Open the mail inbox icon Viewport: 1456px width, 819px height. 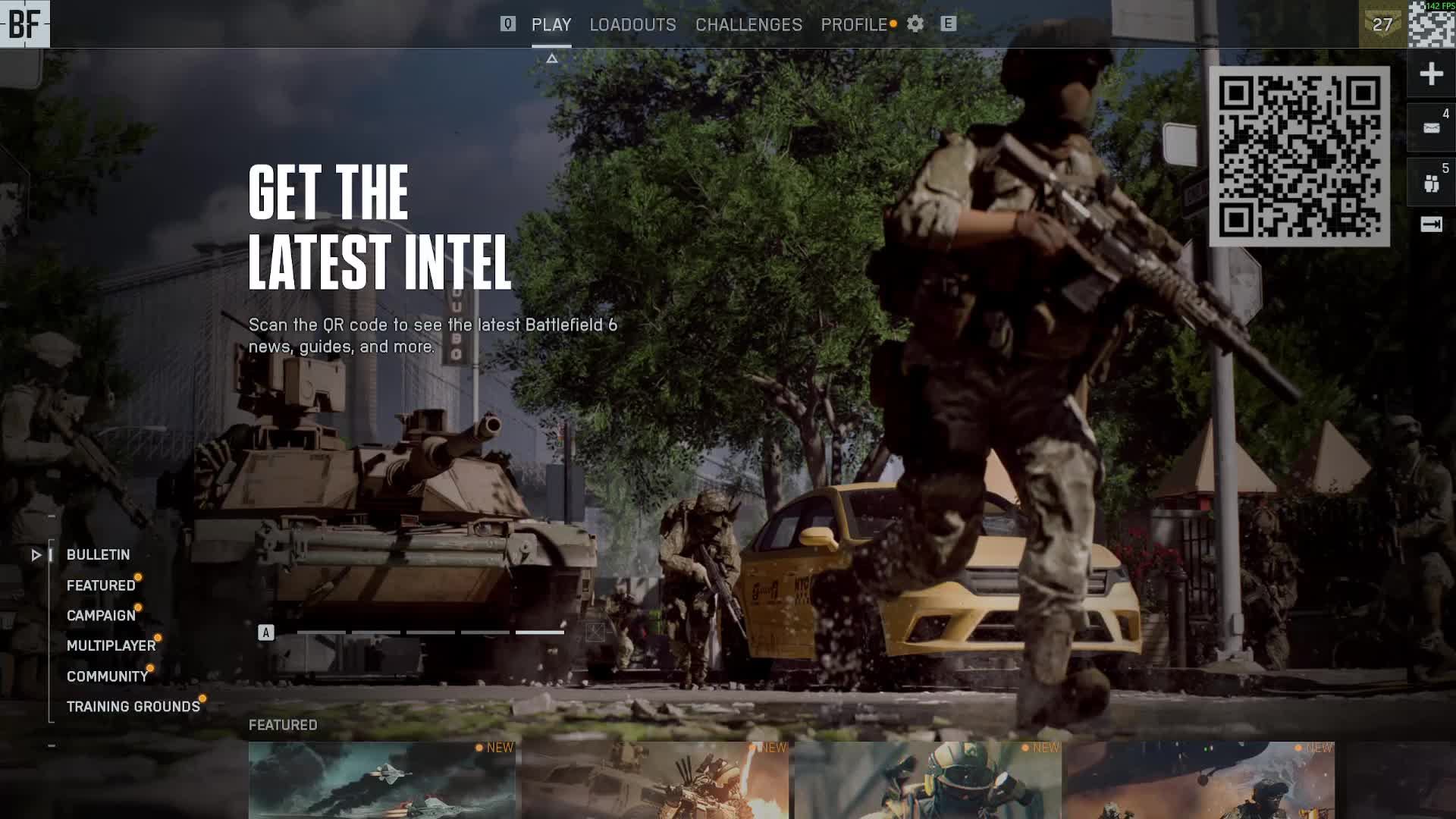pyautogui.click(x=1431, y=128)
